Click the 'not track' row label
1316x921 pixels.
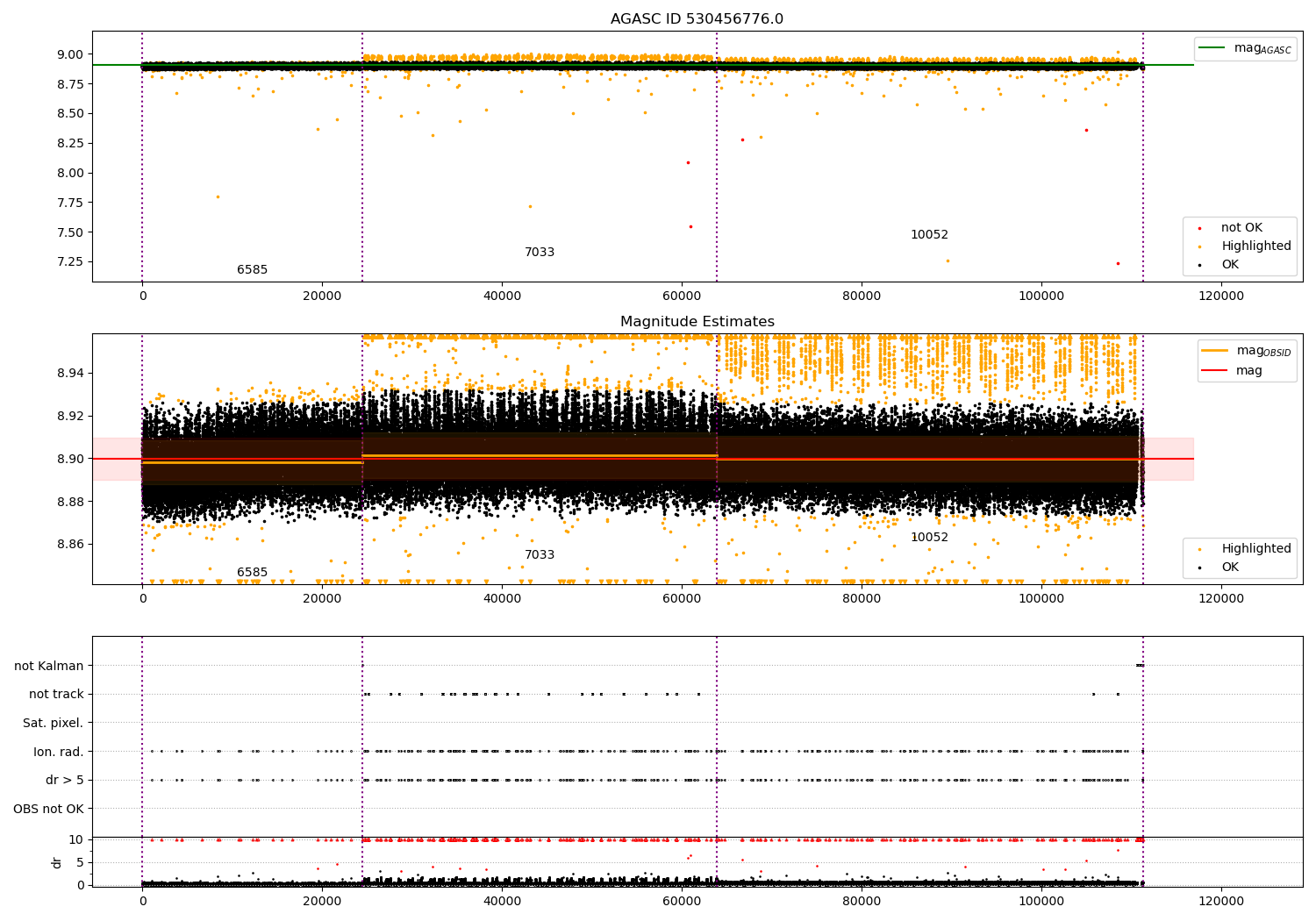56,695
